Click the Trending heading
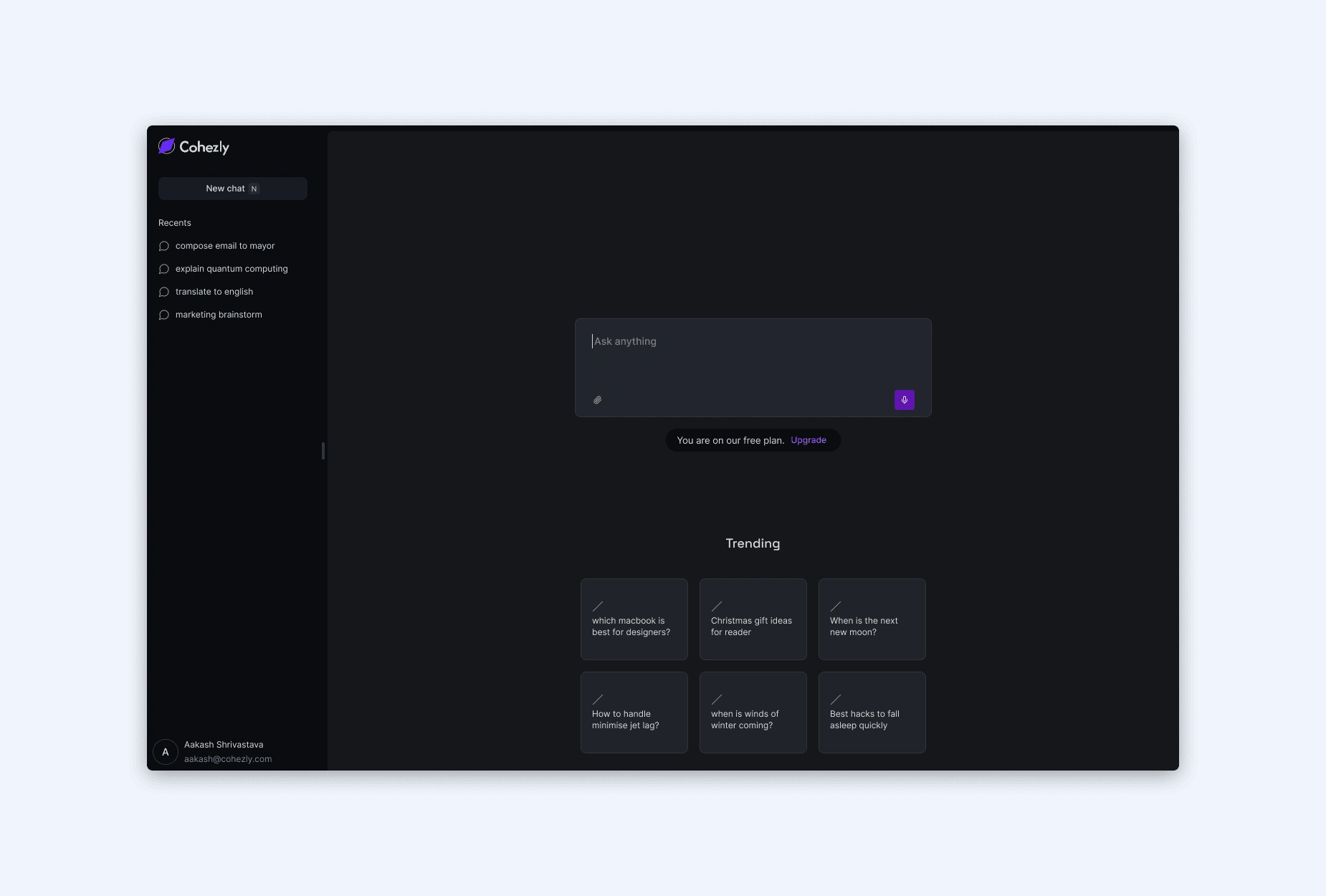 (753, 543)
